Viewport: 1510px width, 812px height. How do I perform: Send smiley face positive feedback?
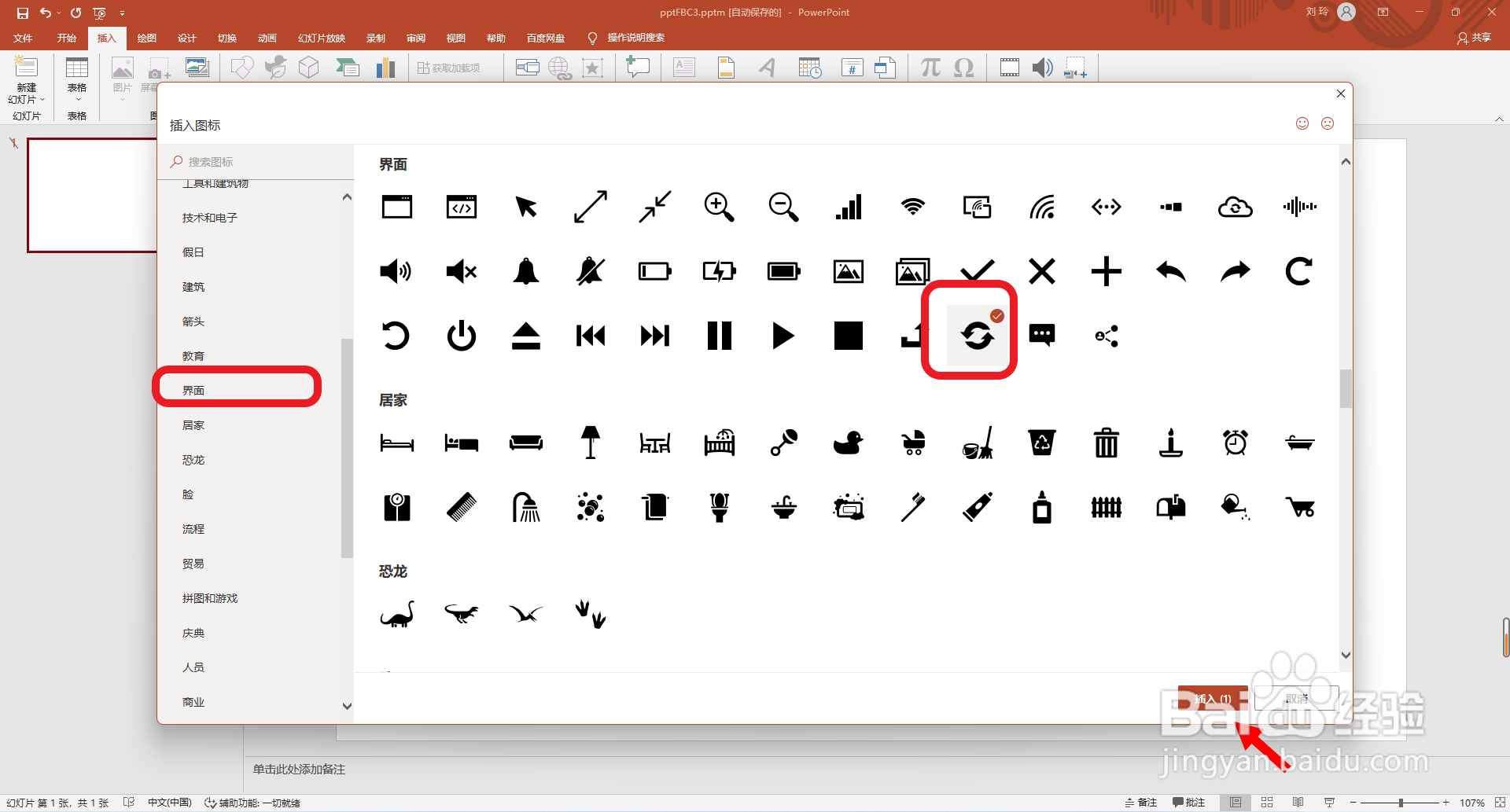click(x=1302, y=123)
